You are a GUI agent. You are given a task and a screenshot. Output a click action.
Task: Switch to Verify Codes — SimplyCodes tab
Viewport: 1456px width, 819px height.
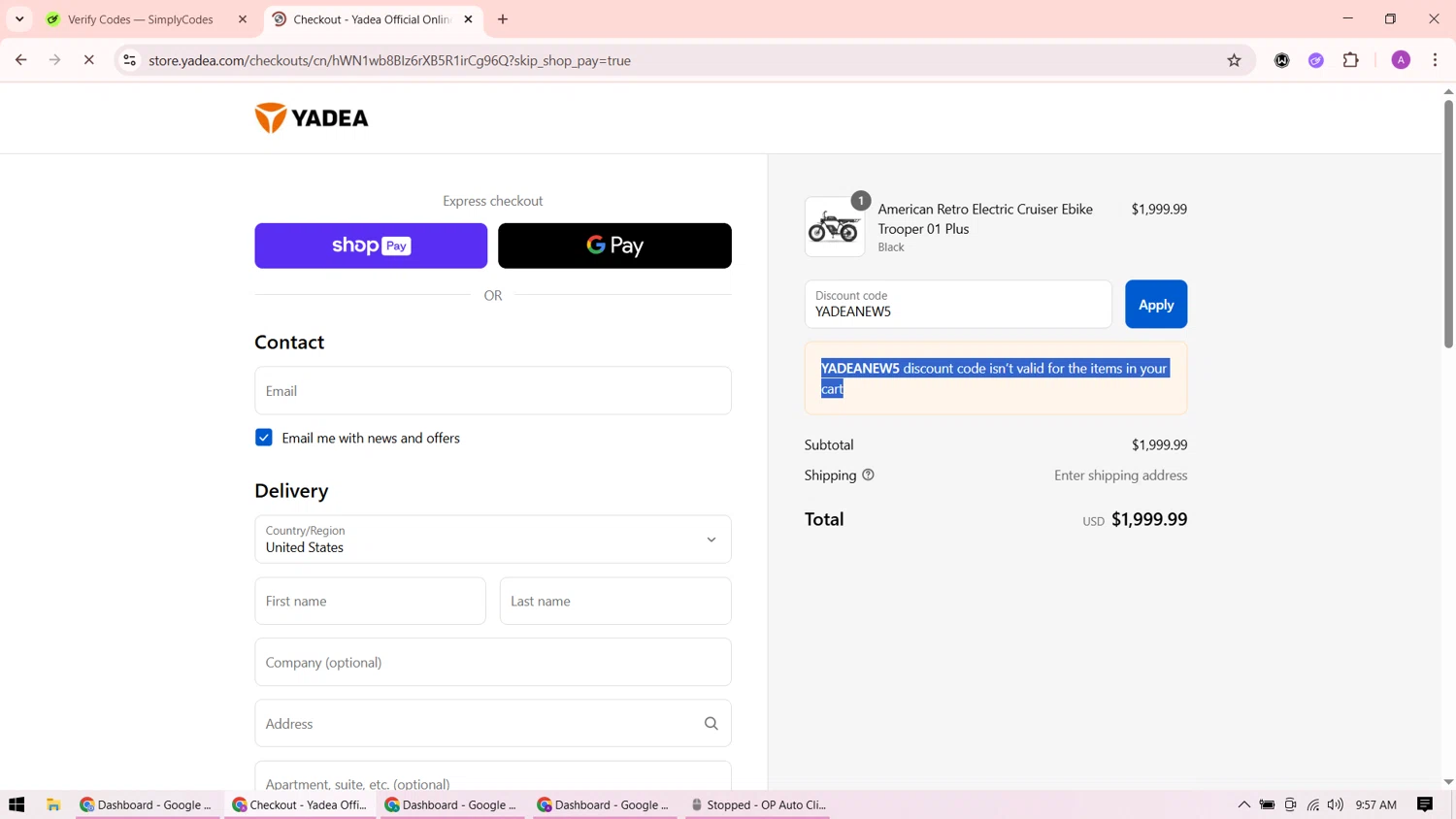point(141,19)
